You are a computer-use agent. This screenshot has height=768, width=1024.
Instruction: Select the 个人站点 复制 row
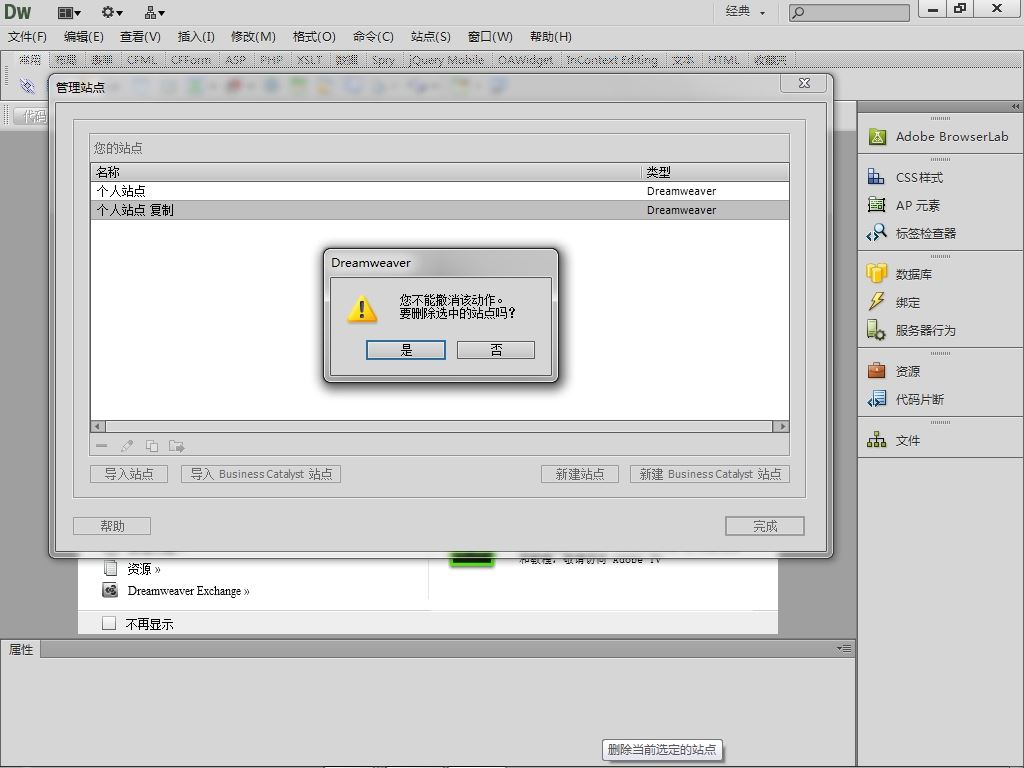point(440,210)
